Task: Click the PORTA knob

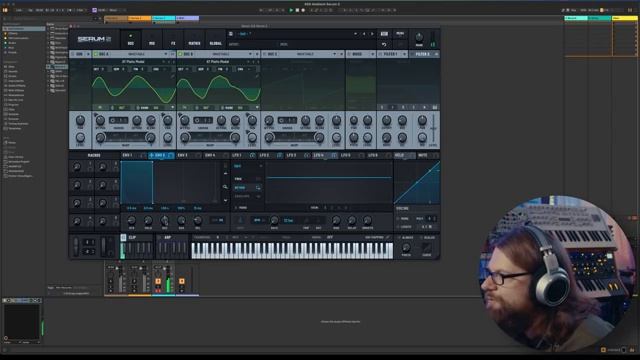Action: point(406,248)
